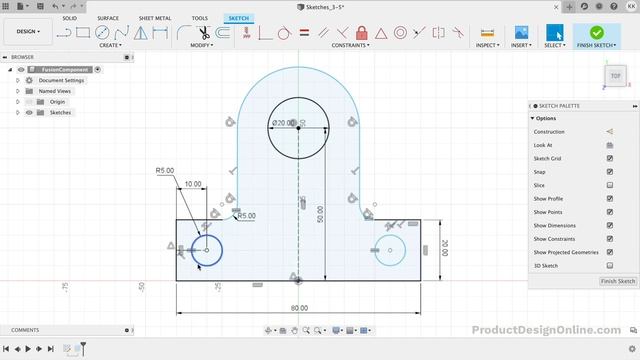This screenshot has width=640, height=360.
Task: Apply the Horizontal/Vertical constraint
Action: point(247,33)
